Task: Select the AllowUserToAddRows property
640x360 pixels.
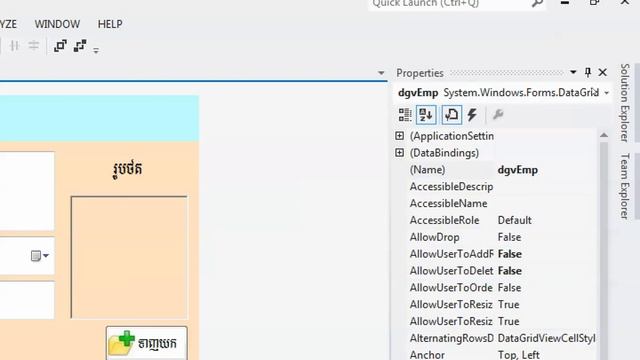Action: pos(451,254)
